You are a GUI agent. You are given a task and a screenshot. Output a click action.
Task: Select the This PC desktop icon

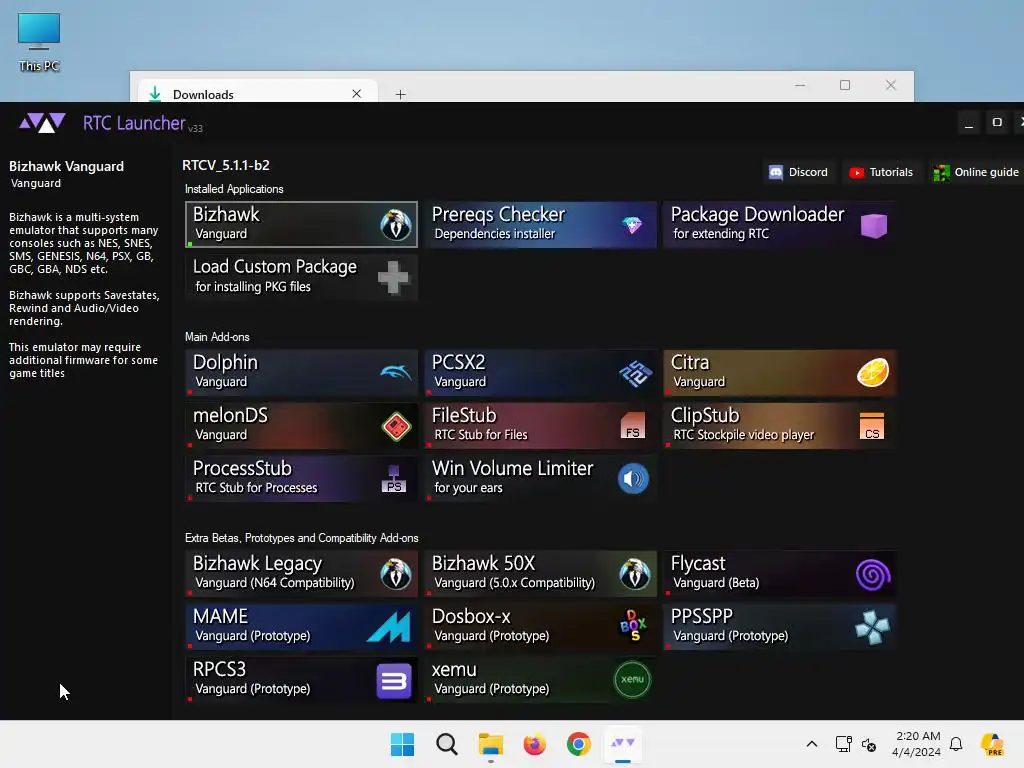(39, 42)
